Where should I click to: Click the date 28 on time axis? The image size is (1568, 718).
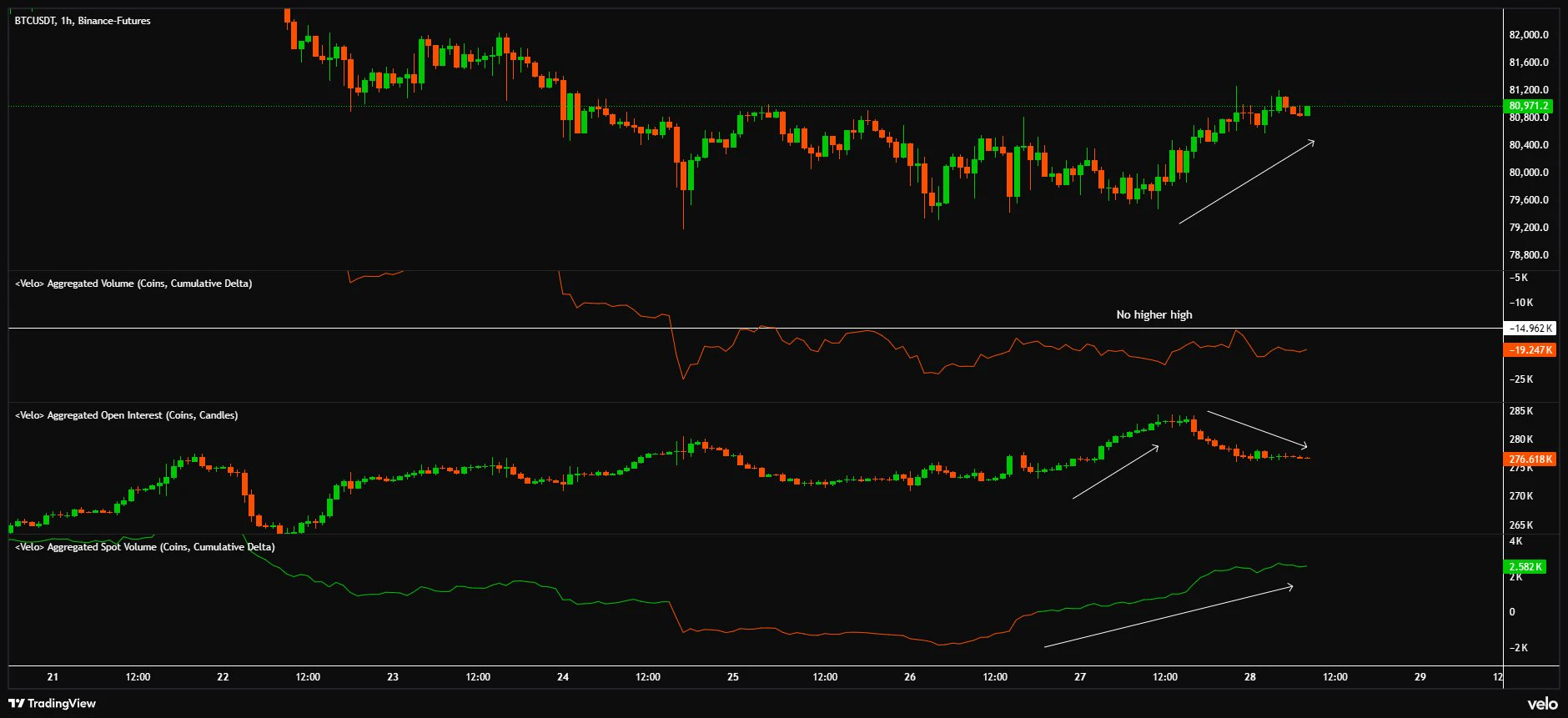1249,677
